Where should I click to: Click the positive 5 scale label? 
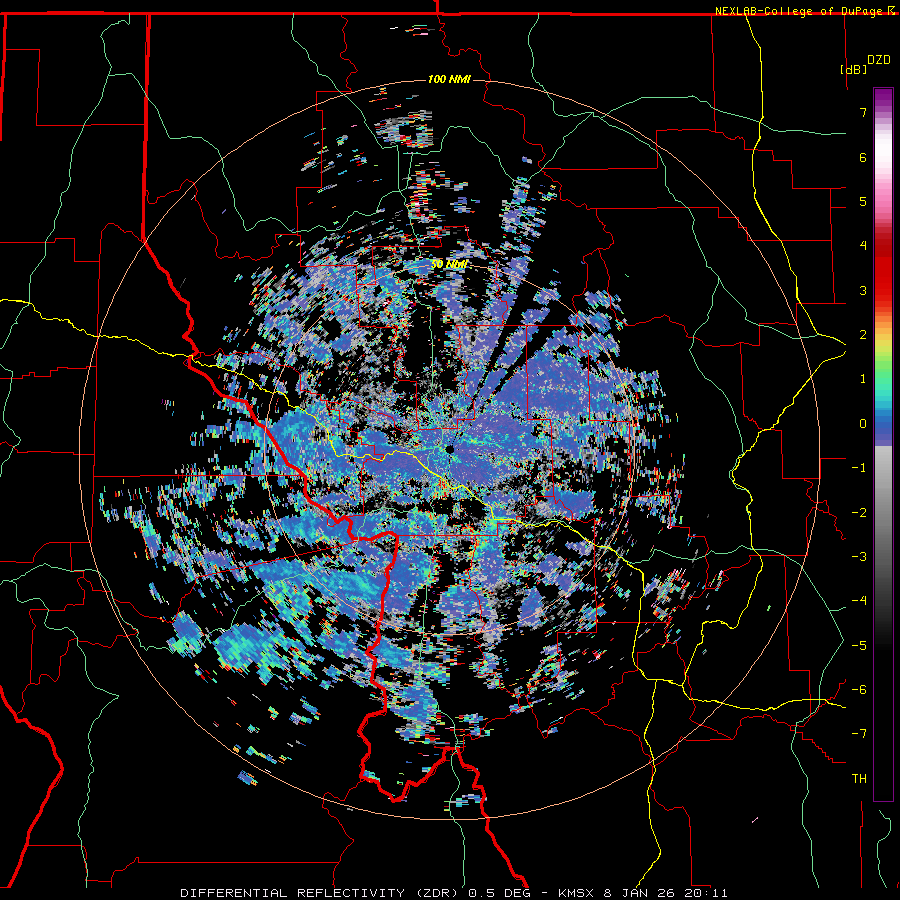tap(863, 201)
